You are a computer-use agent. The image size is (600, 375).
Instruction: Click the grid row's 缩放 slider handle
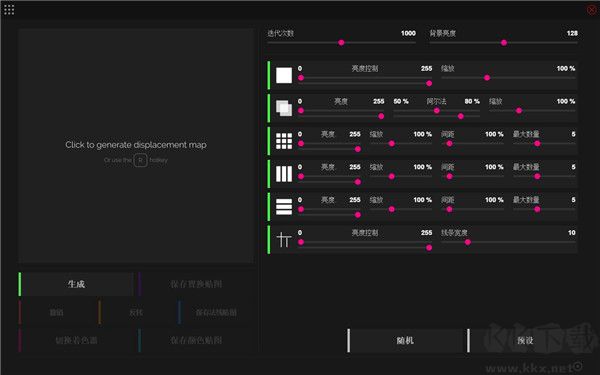pyautogui.click(x=391, y=143)
